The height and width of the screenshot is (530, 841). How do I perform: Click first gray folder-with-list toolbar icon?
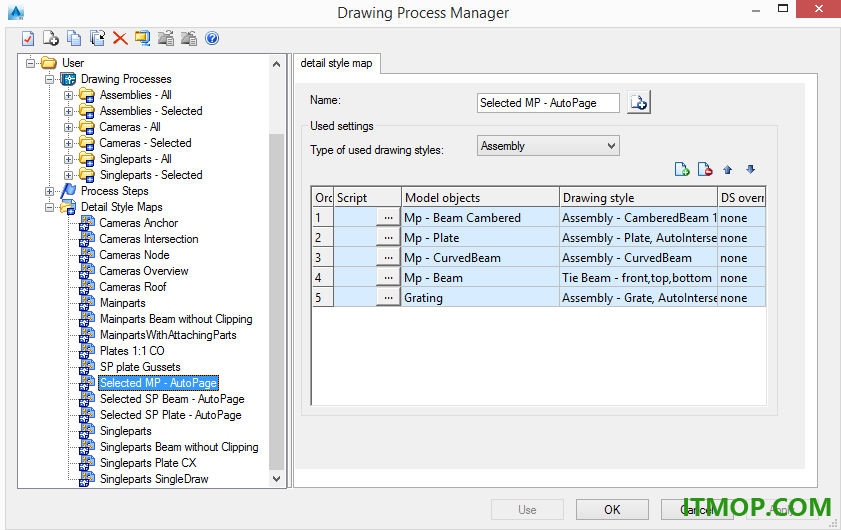point(166,38)
